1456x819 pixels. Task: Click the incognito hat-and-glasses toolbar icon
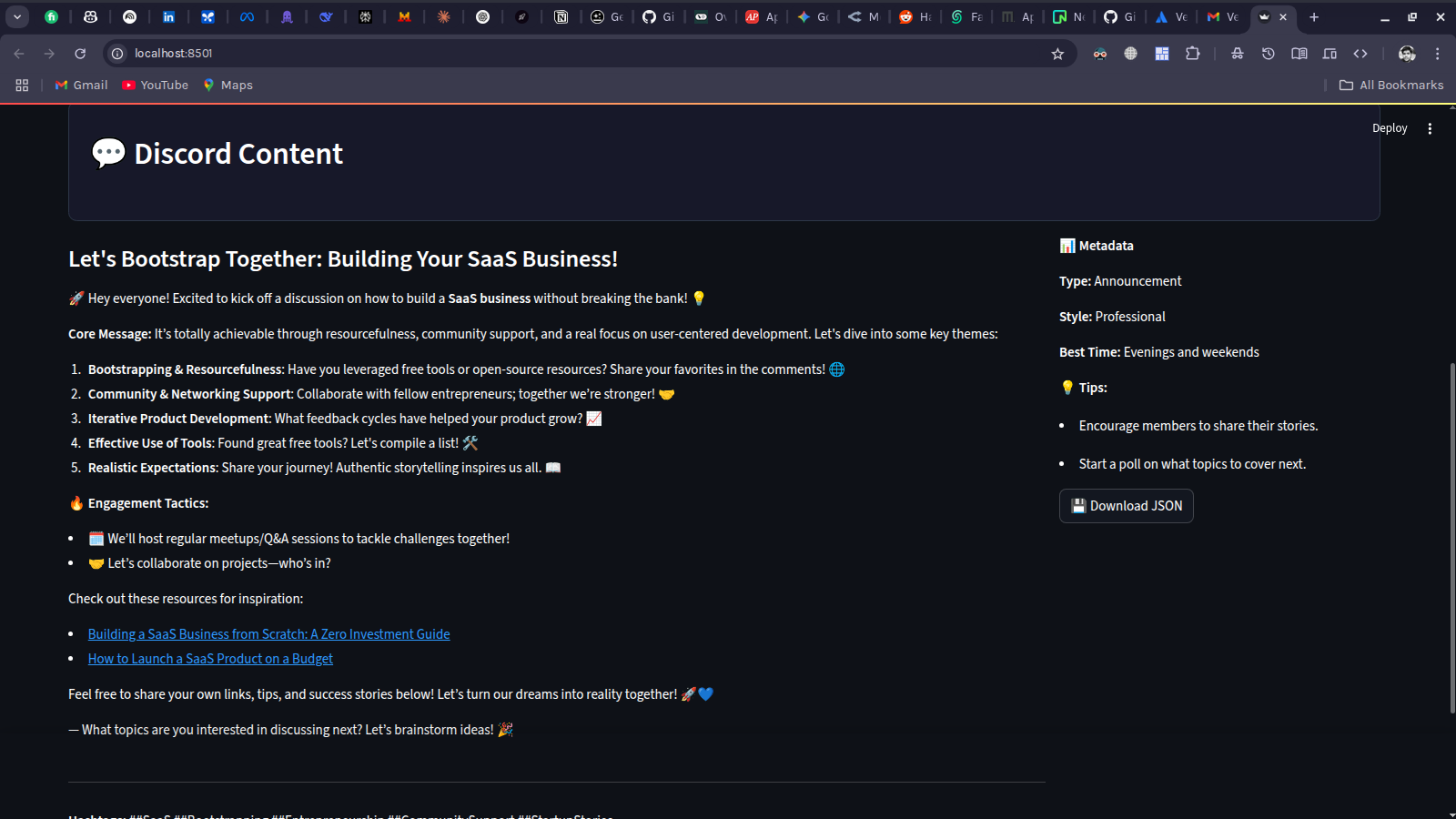[1237, 54]
